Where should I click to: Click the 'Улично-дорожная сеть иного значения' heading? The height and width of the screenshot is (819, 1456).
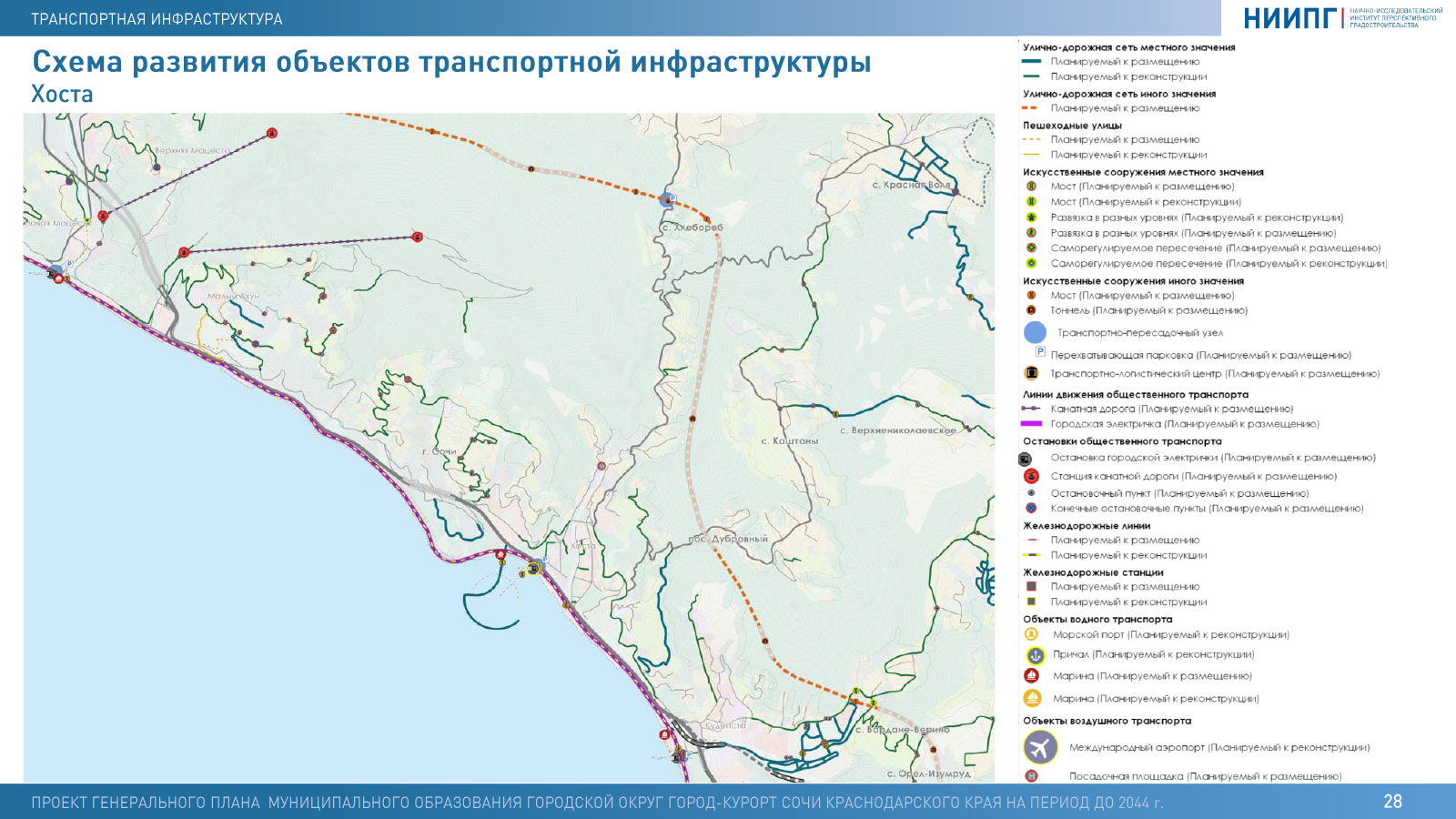coord(1119,94)
